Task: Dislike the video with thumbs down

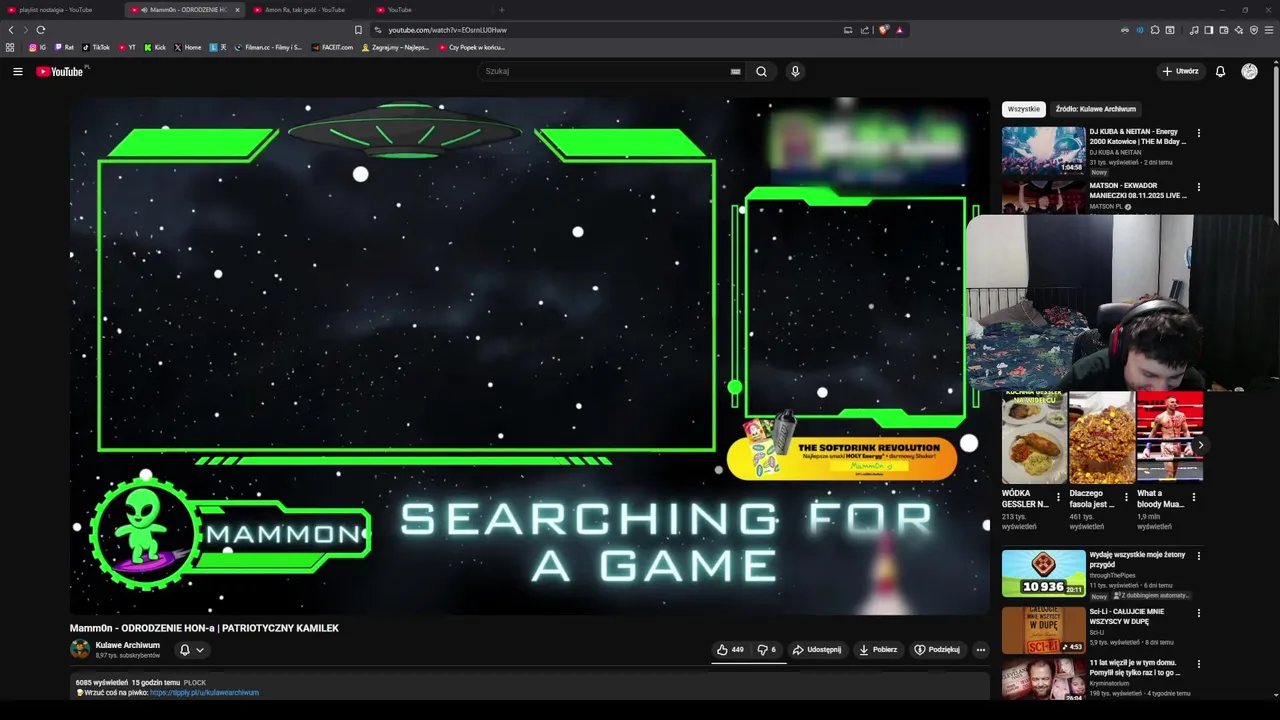Action: coord(766,650)
